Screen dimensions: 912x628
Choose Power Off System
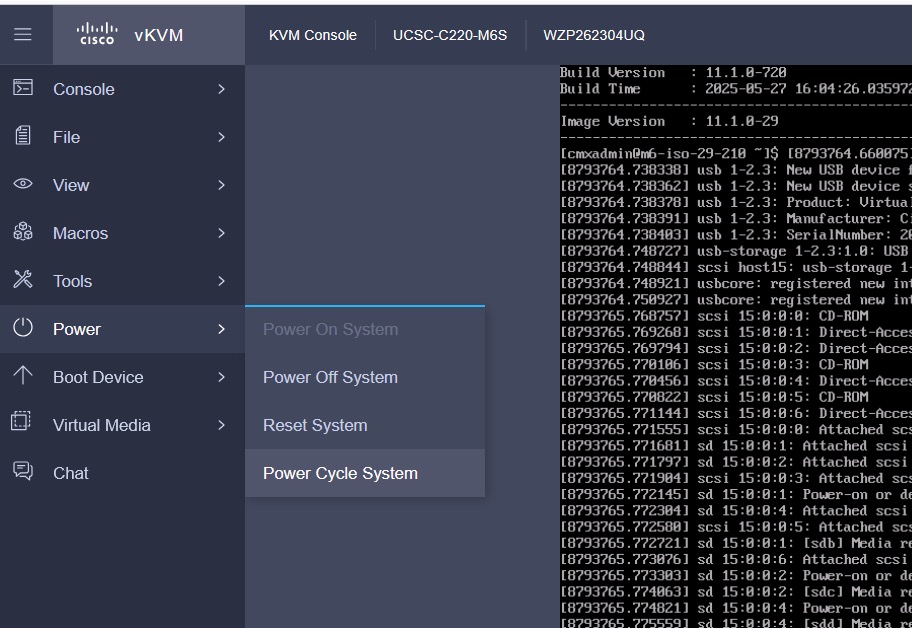coord(330,377)
